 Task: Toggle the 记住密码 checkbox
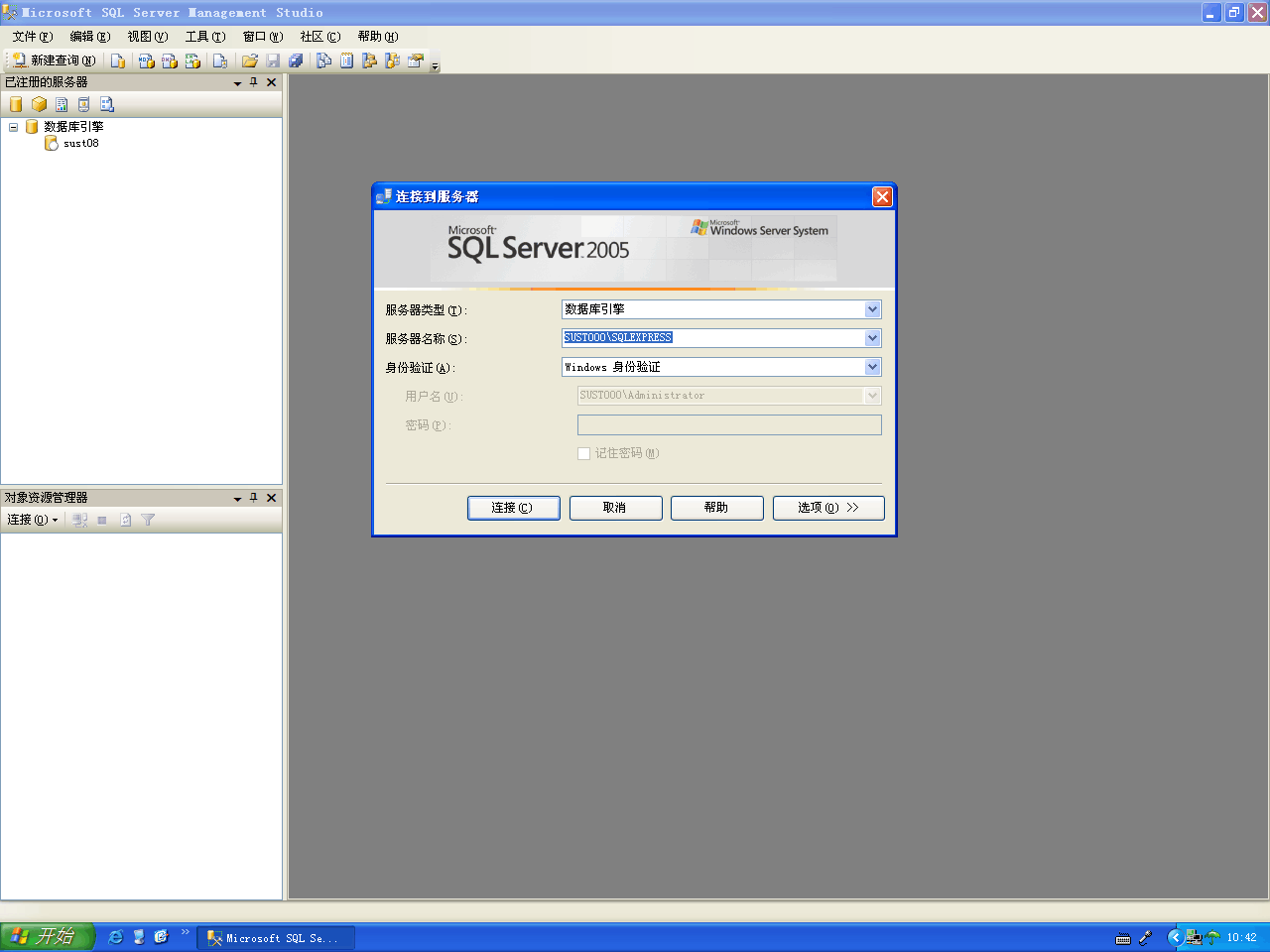583,453
